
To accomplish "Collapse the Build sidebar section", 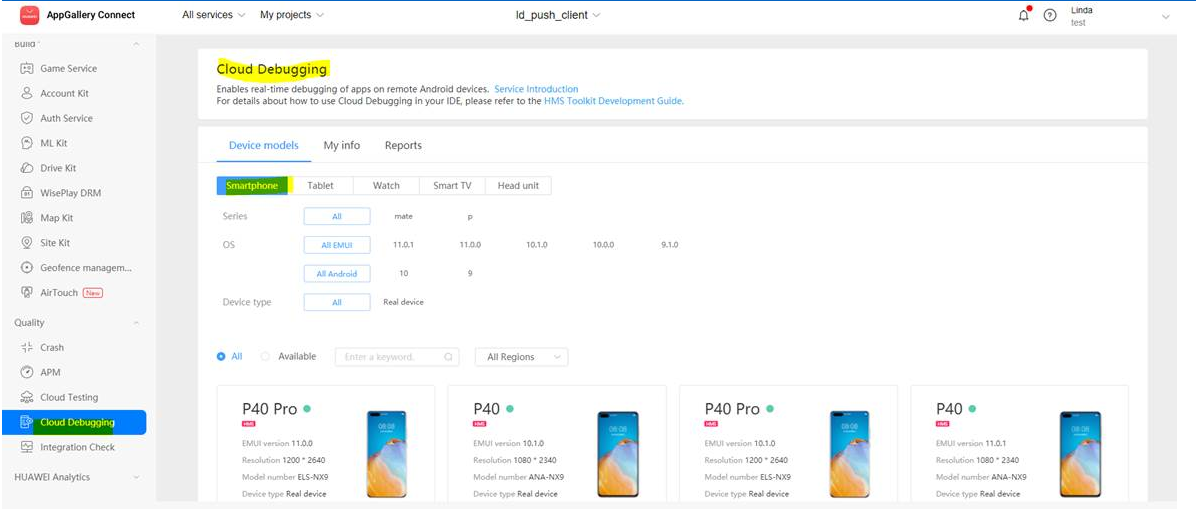I will pyautogui.click(x=137, y=44).
